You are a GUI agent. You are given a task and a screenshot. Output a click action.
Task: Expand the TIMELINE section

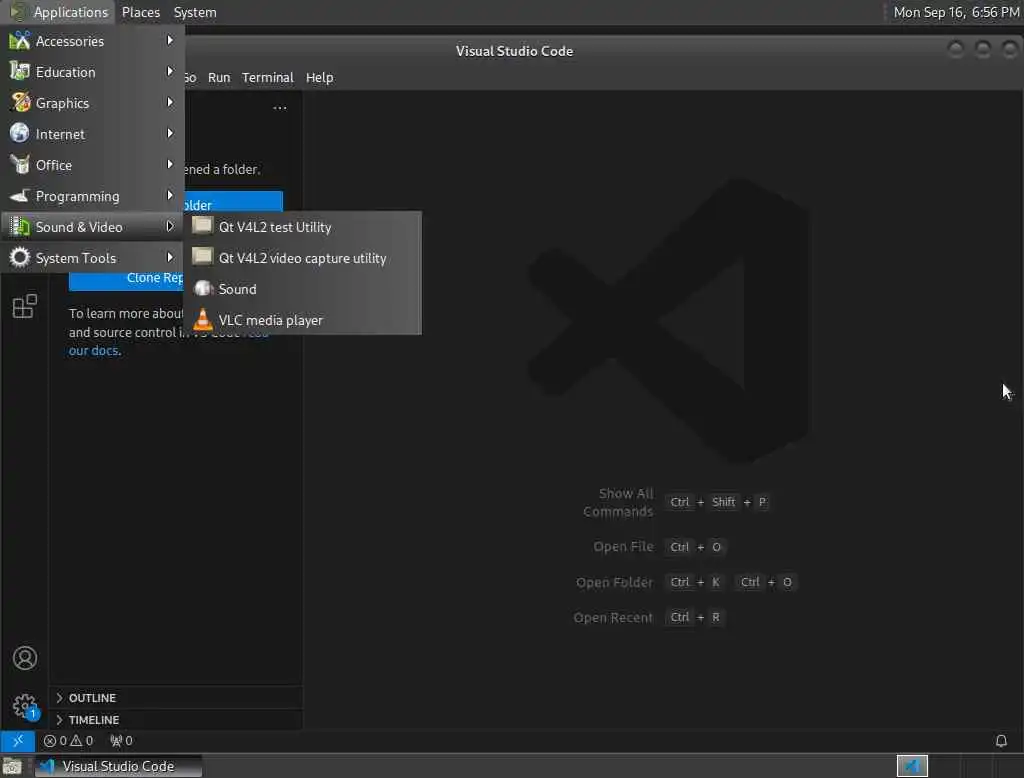[175, 719]
